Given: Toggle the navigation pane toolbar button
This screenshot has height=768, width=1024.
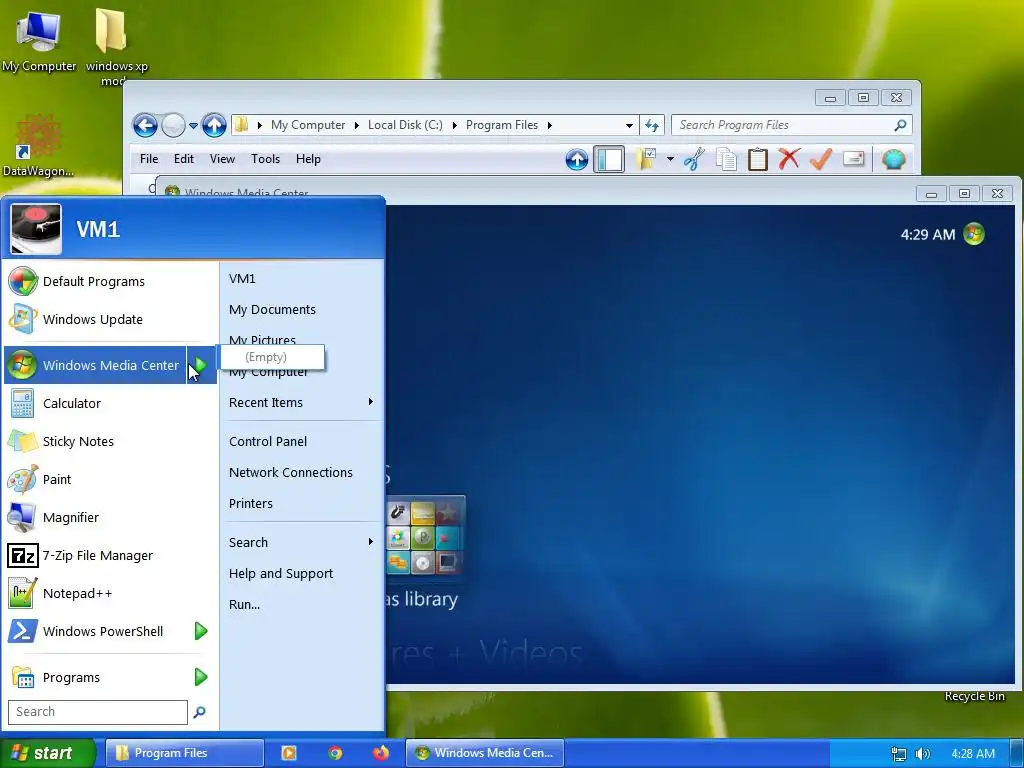Looking at the screenshot, I should point(609,159).
